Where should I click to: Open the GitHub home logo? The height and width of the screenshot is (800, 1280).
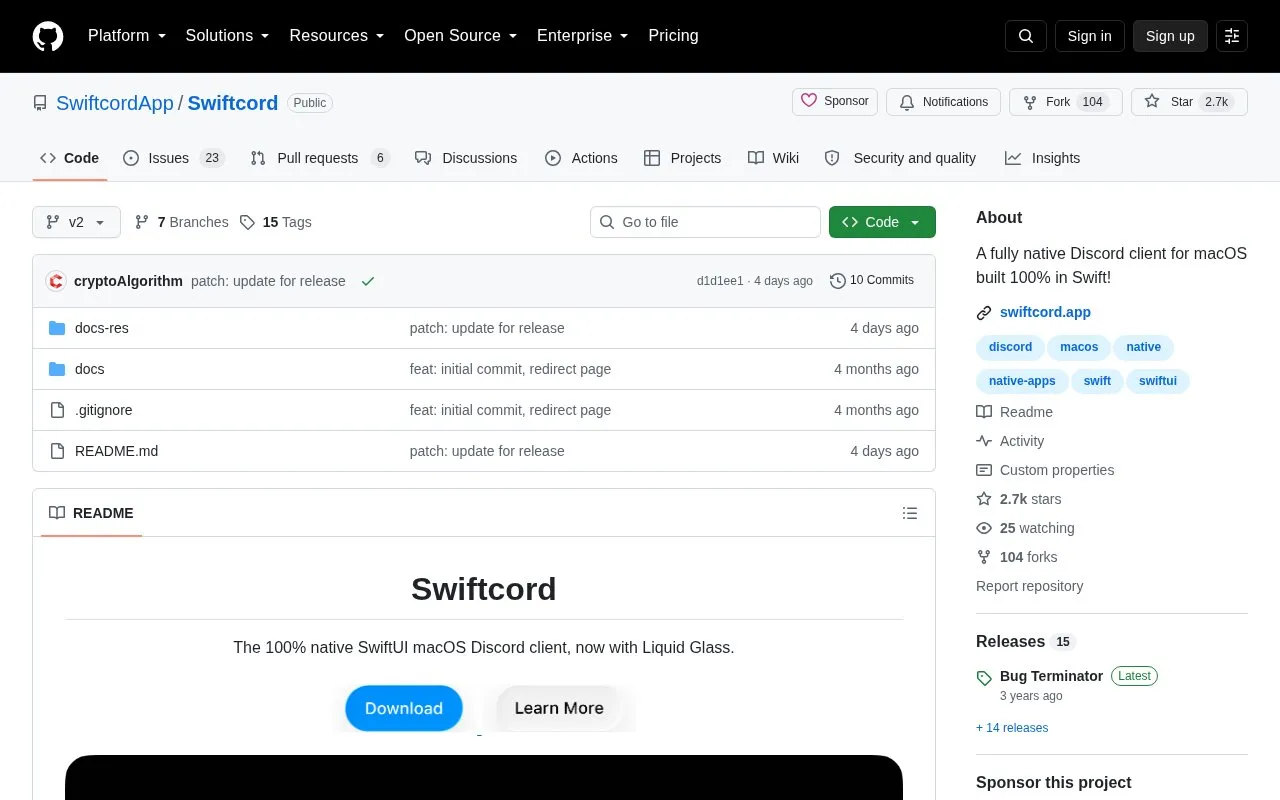[48, 36]
